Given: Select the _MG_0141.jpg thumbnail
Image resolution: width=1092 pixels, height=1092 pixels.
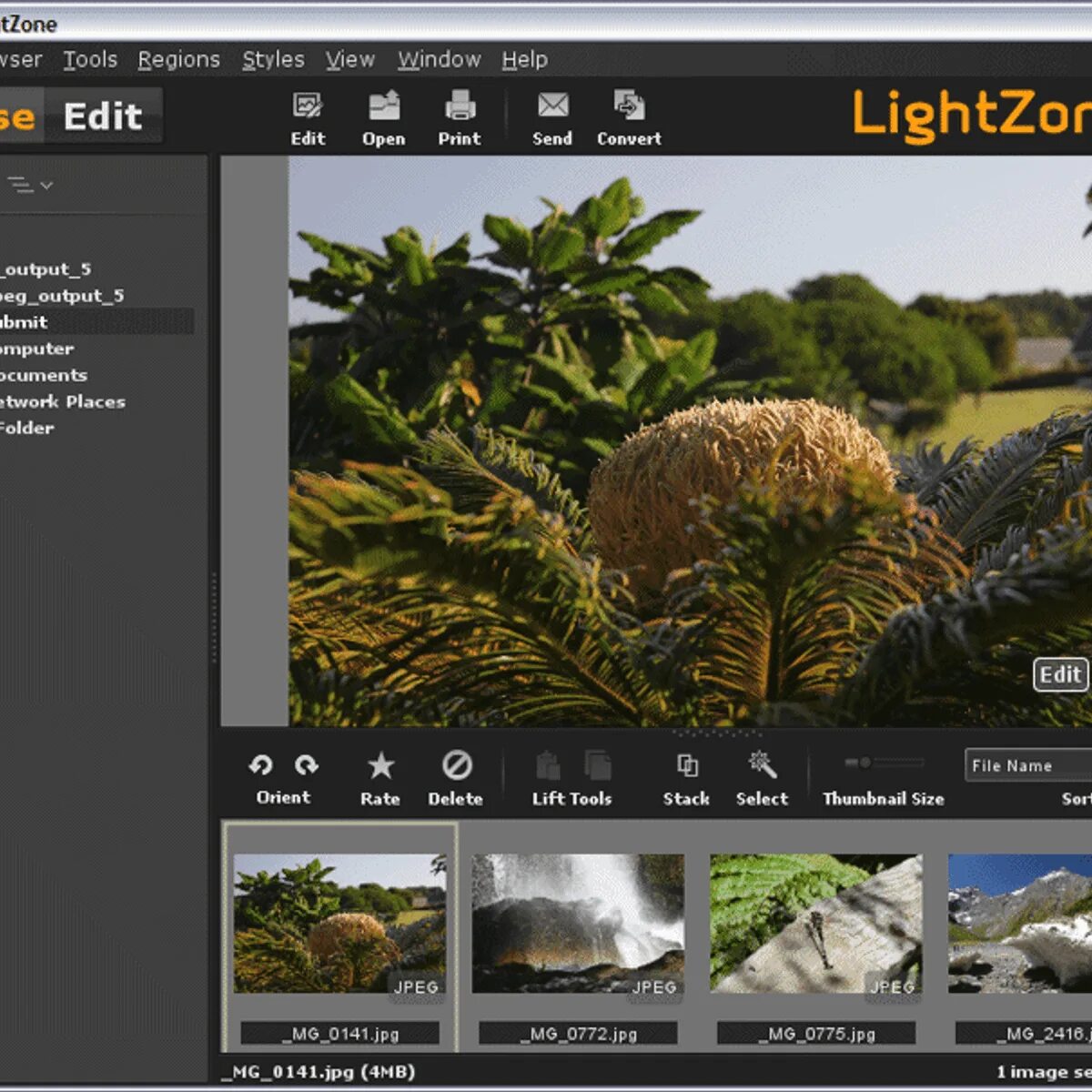Looking at the screenshot, I should click(x=339, y=923).
